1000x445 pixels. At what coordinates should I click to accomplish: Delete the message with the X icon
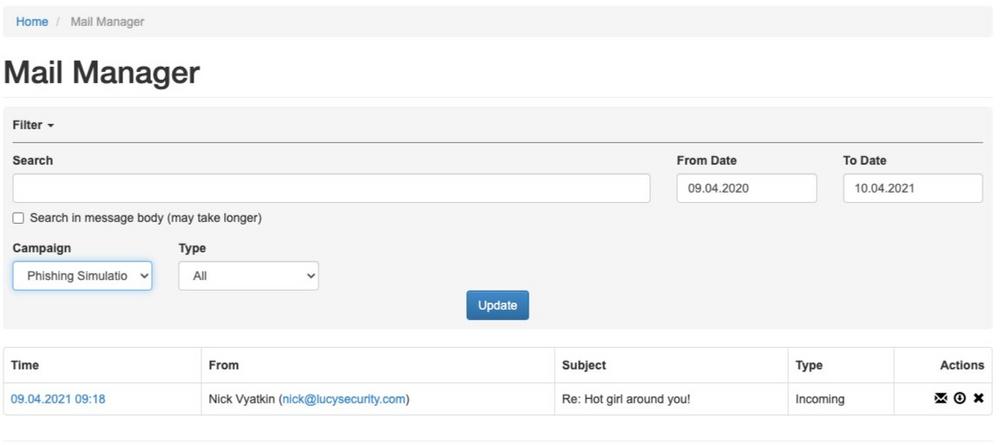click(x=978, y=398)
